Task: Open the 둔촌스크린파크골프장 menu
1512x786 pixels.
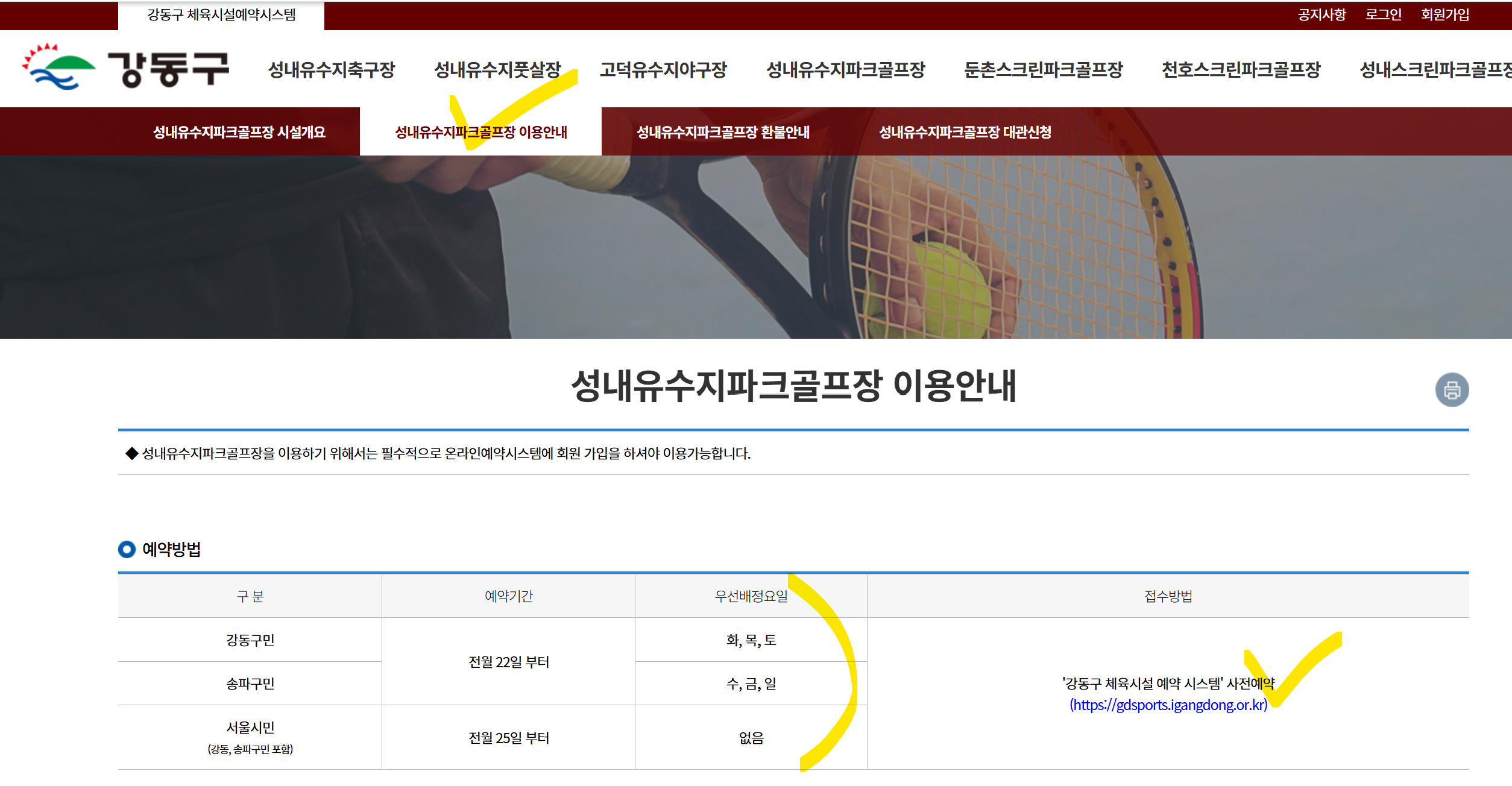Action: coord(1043,69)
